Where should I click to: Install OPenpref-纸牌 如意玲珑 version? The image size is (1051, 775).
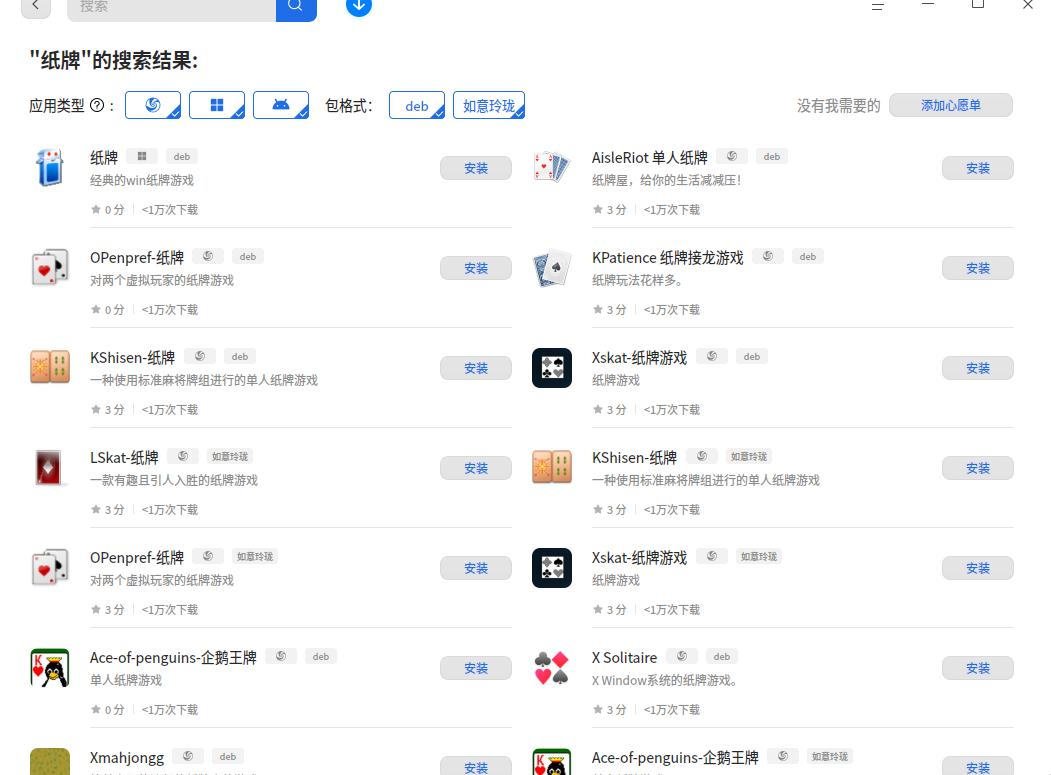pyautogui.click(x=476, y=568)
